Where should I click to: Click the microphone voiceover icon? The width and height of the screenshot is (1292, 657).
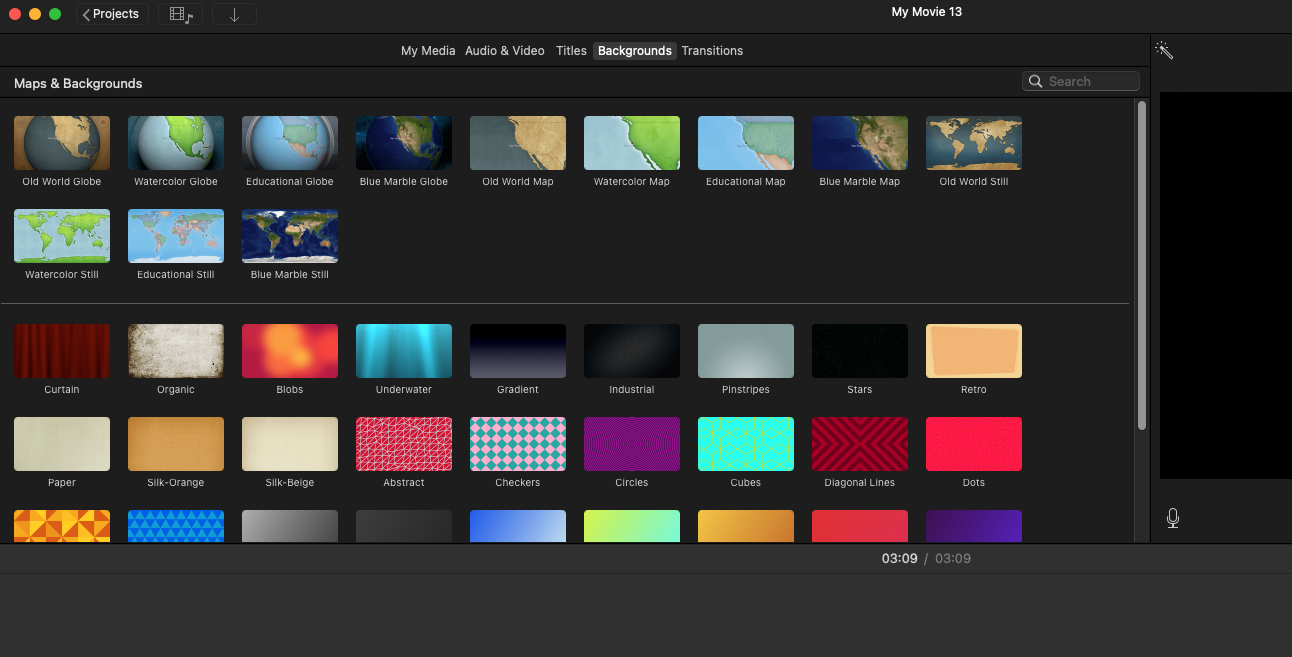(x=1173, y=518)
